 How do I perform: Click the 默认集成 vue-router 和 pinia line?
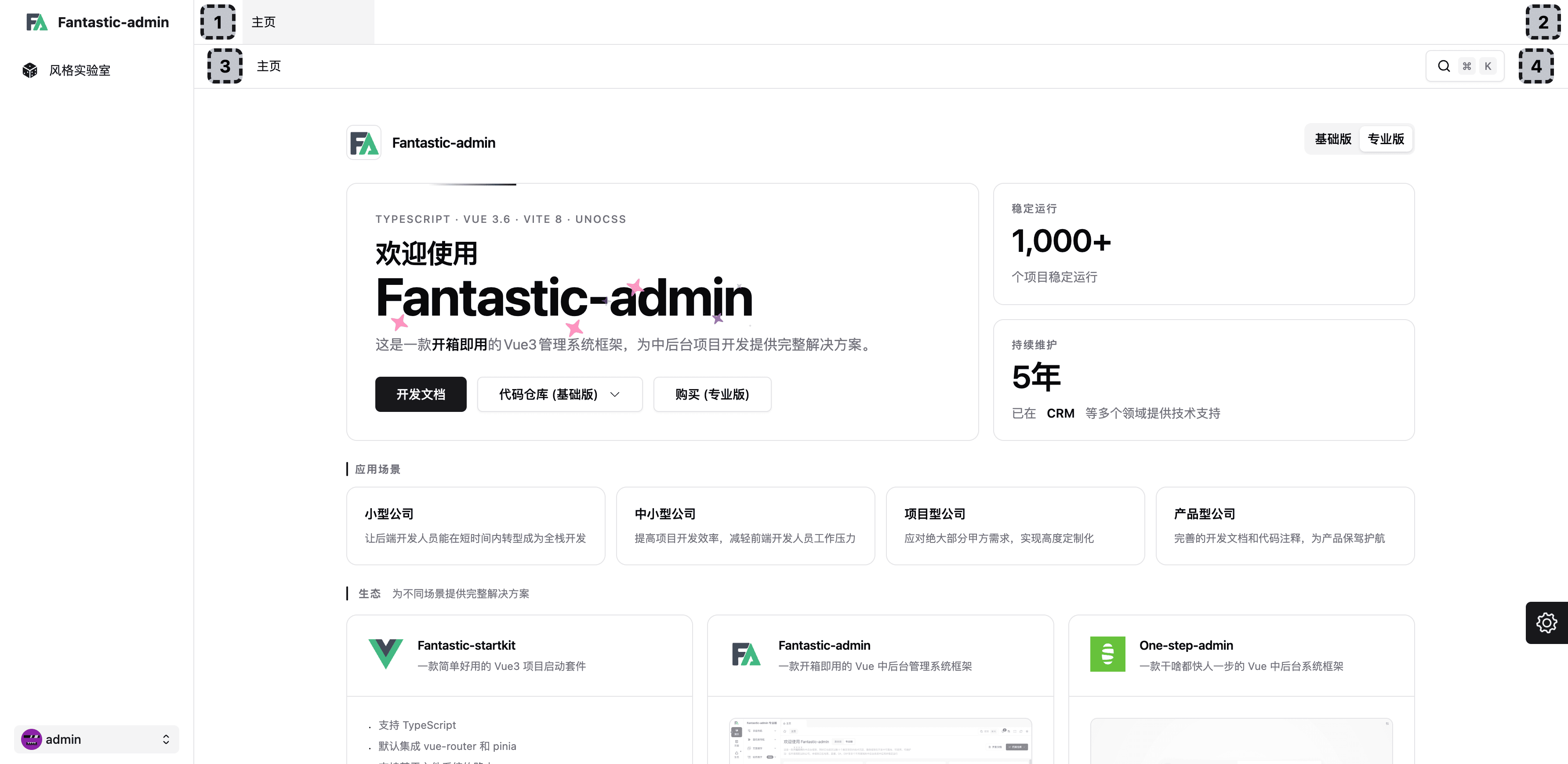click(x=447, y=746)
